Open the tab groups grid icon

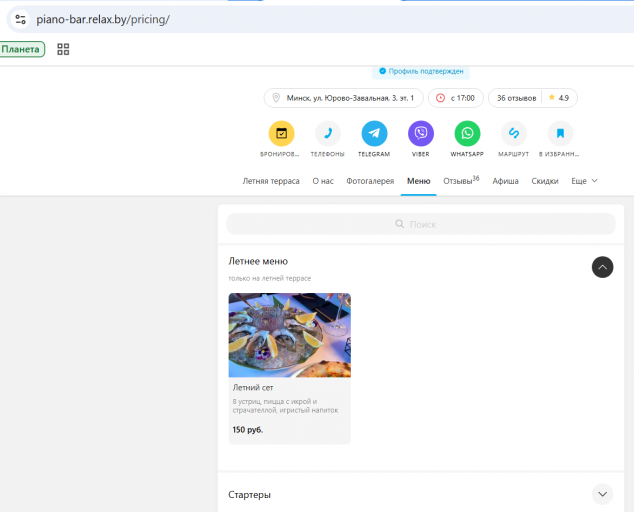pos(63,49)
